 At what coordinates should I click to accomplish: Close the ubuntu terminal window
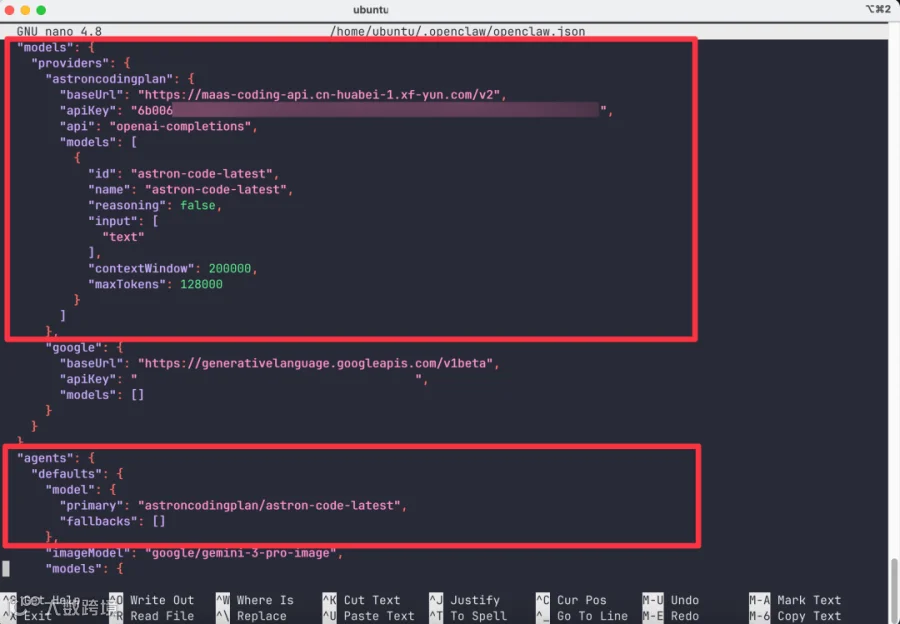coord(9,10)
